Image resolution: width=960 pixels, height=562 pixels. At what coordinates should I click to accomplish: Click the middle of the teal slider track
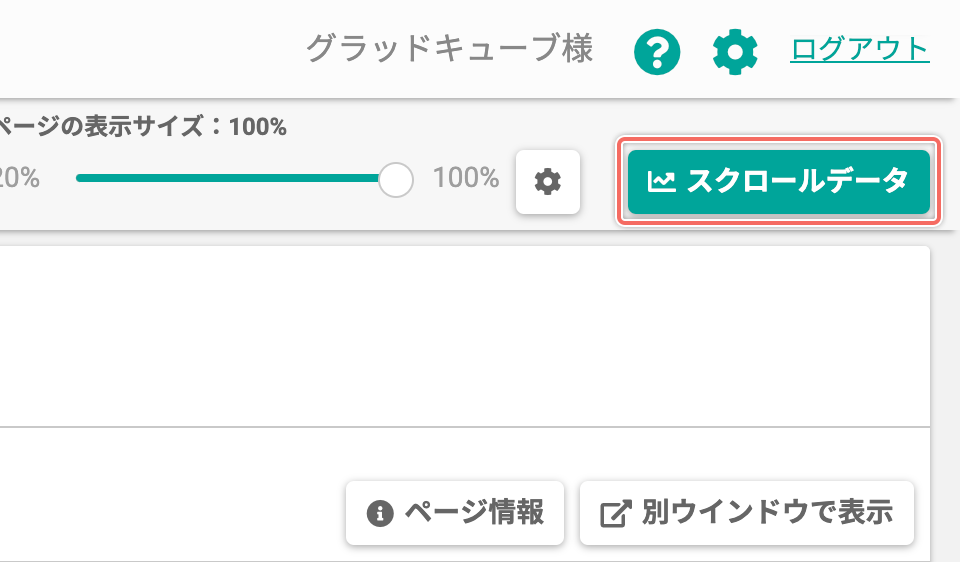coord(228,178)
